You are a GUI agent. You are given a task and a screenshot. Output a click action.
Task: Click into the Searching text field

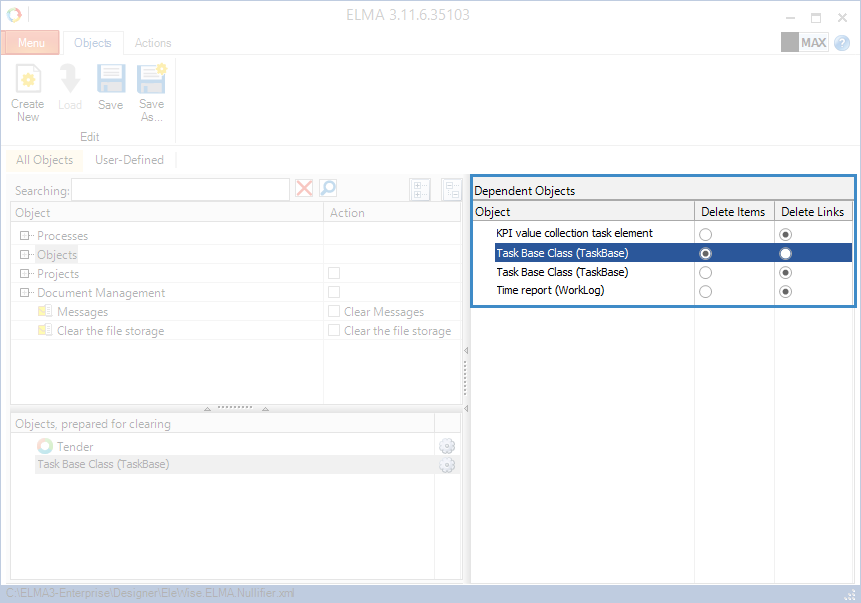coord(180,190)
